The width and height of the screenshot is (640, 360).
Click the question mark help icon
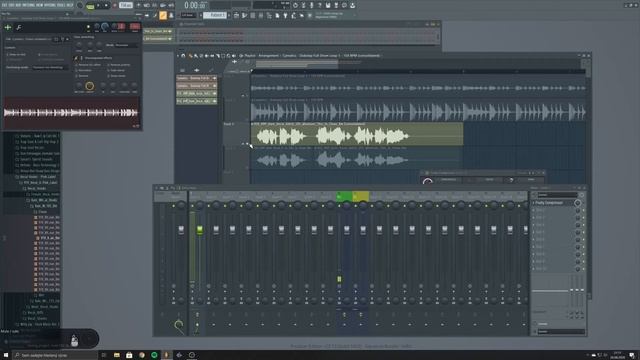pyautogui.click(x=320, y=5)
